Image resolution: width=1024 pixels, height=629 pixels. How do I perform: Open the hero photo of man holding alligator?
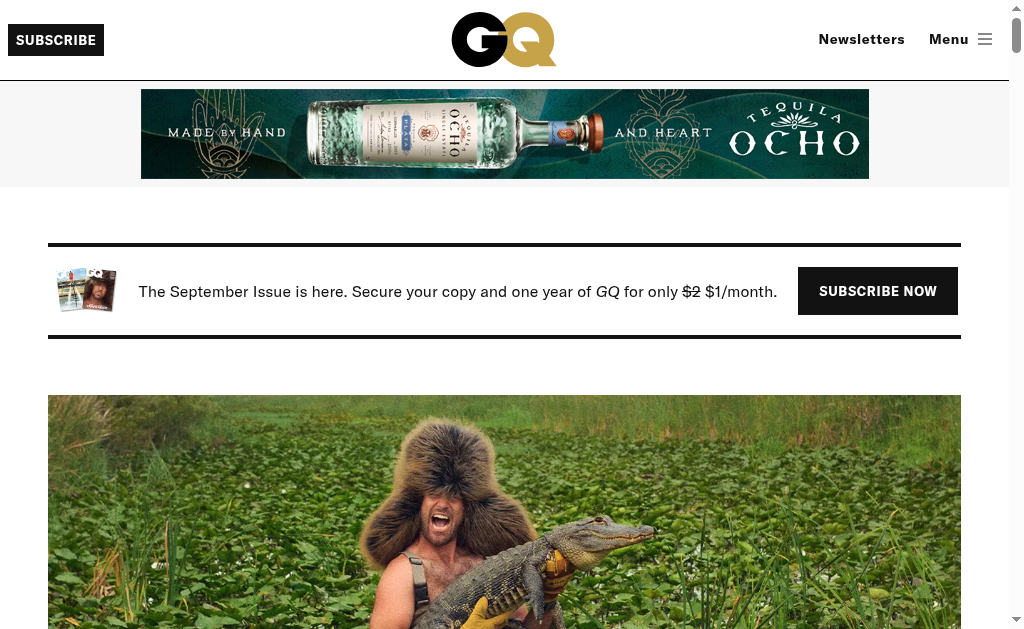click(x=504, y=512)
